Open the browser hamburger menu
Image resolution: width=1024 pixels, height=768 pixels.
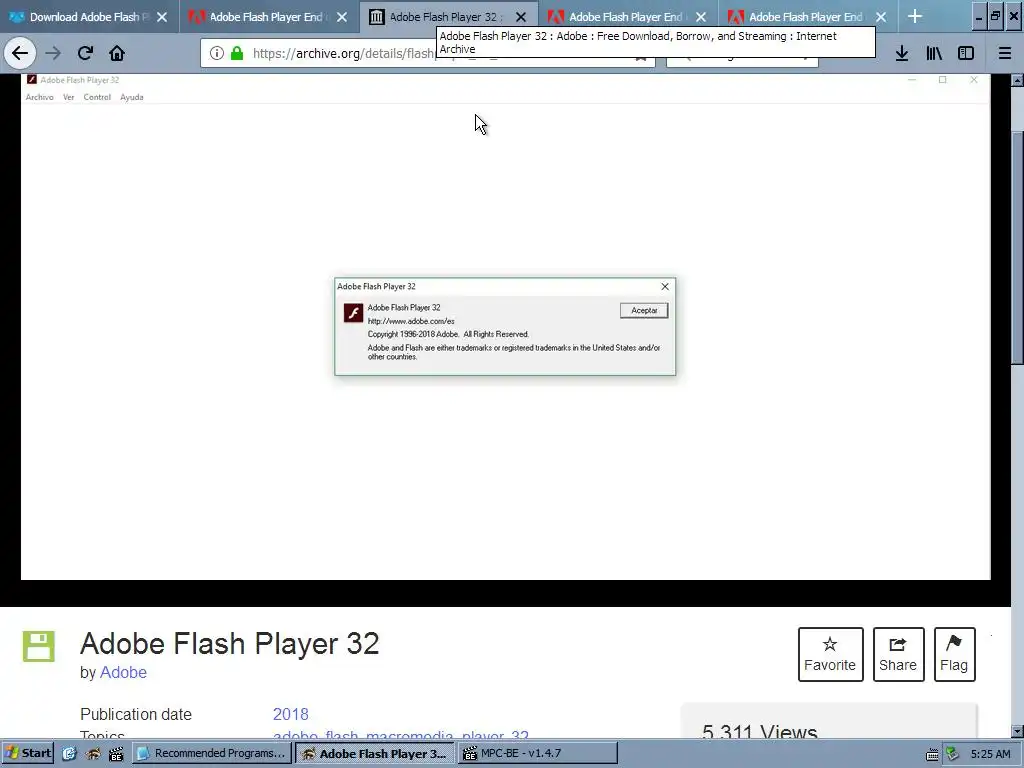tap(1005, 53)
